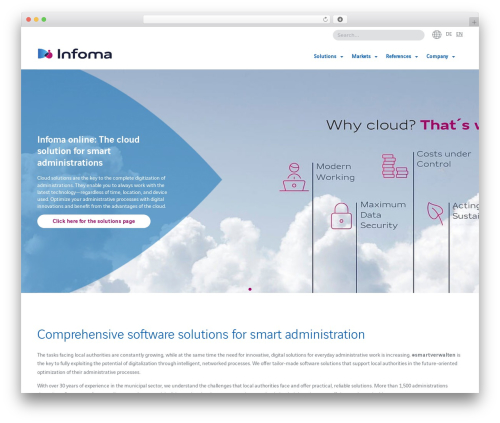This screenshot has width=500, height=423.
Task: Reload the page with the browser refresh icon
Action: pyautogui.click(x=325, y=19)
